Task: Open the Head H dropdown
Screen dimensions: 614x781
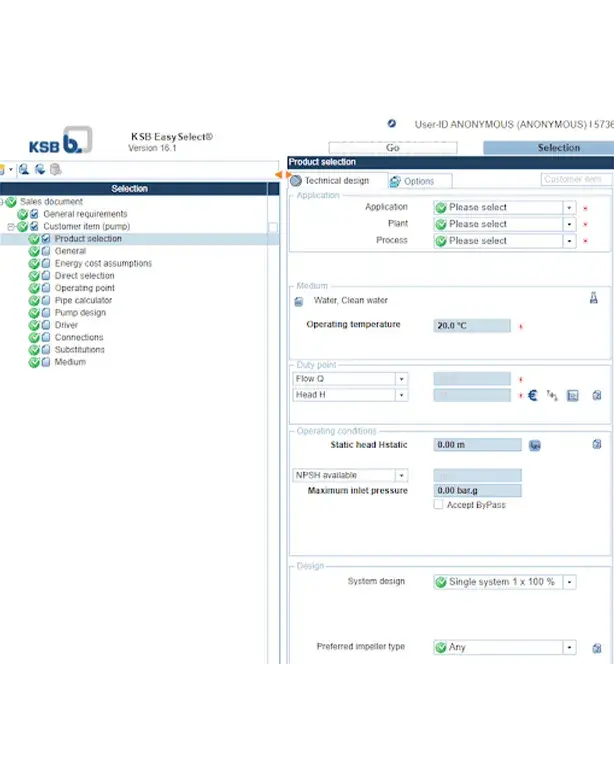Action: (401, 395)
